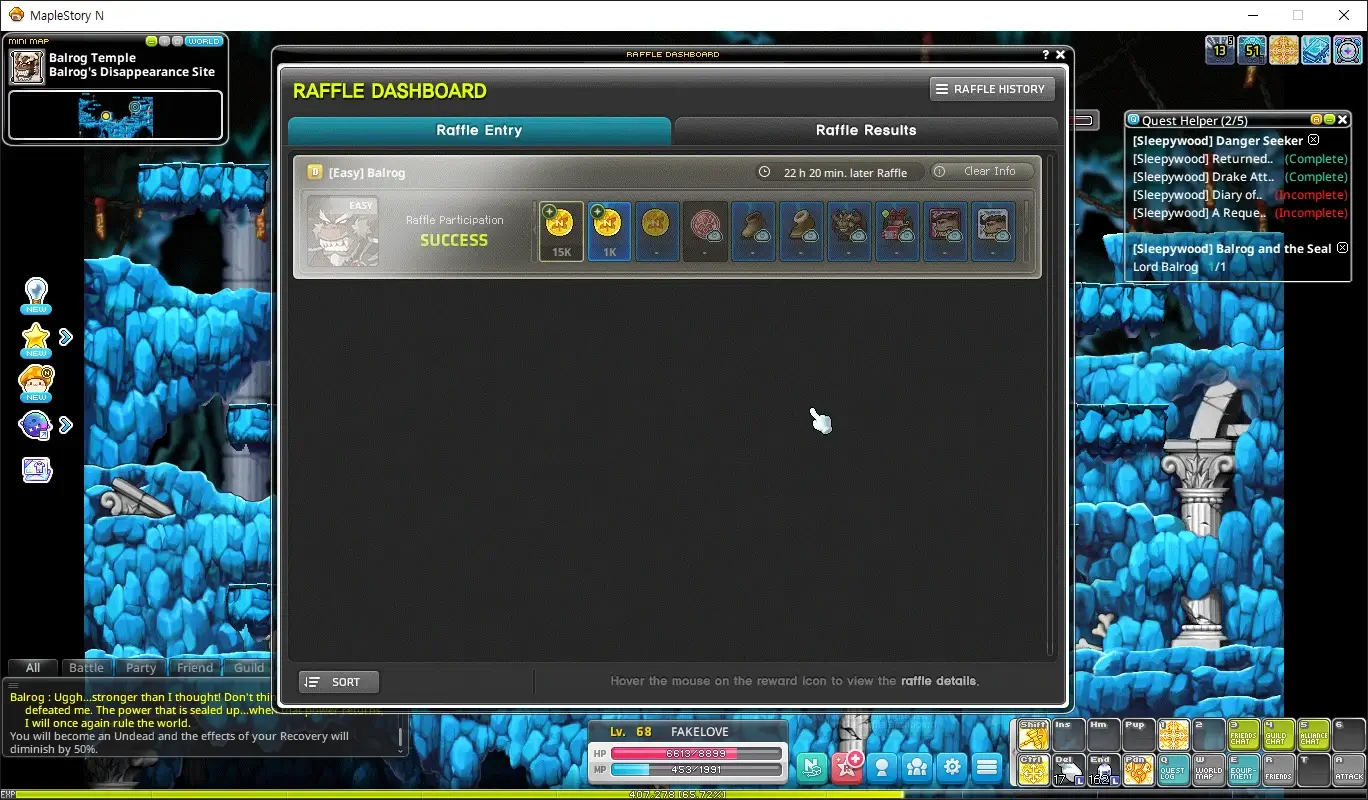Switch to the Raffle Results tab
This screenshot has height=800, width=1368.
(x=865, y=130)
